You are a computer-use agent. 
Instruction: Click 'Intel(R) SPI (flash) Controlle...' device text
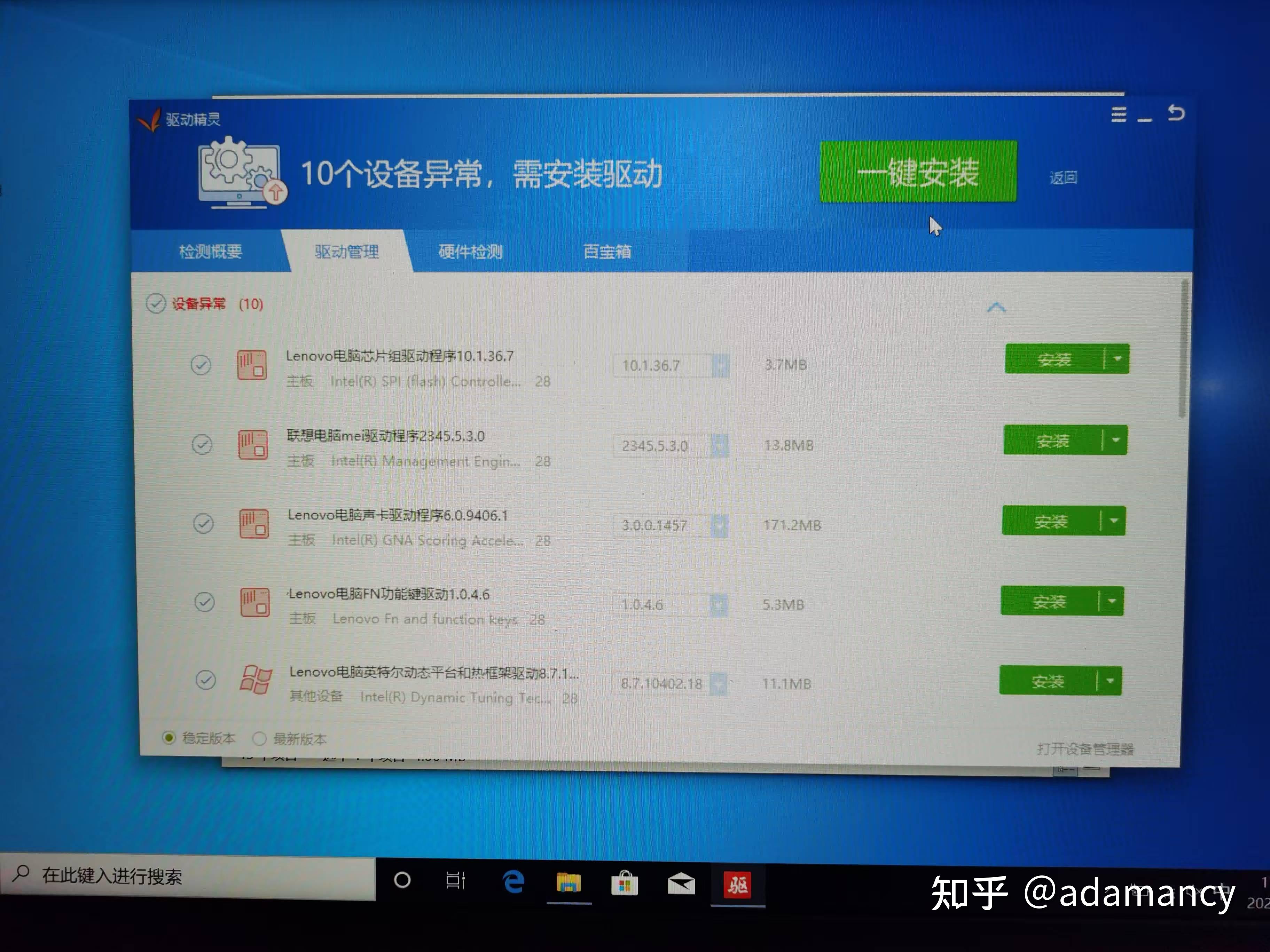coord(426,381)
